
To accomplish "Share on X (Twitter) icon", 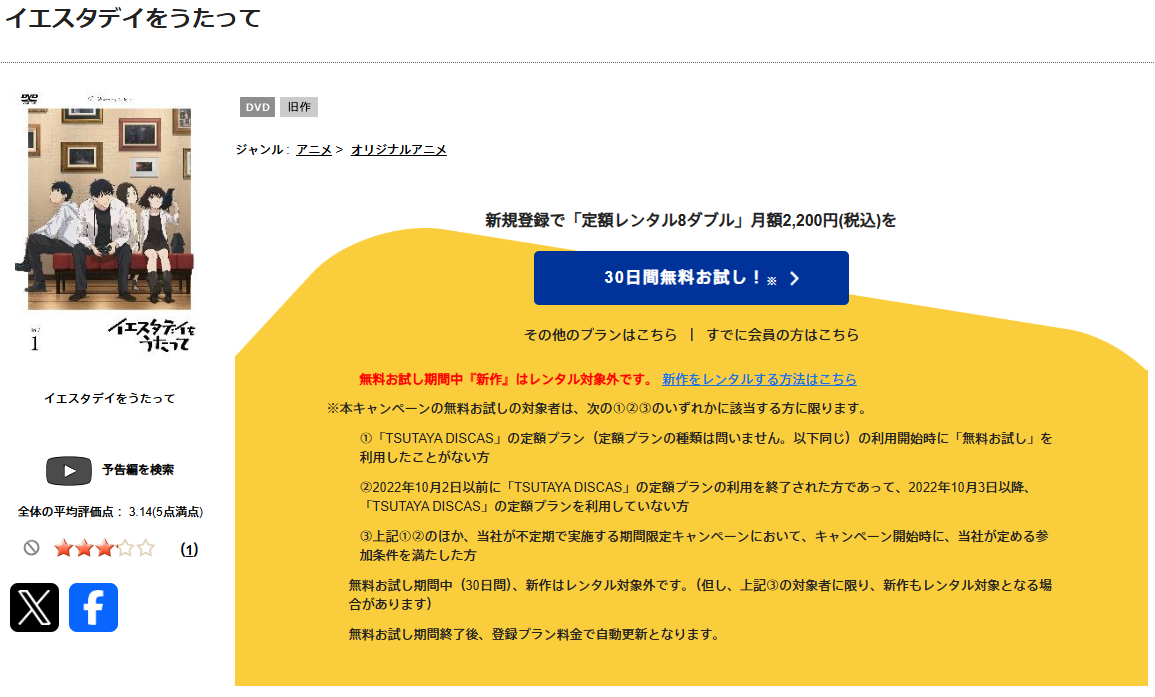I will click(35, 608).
